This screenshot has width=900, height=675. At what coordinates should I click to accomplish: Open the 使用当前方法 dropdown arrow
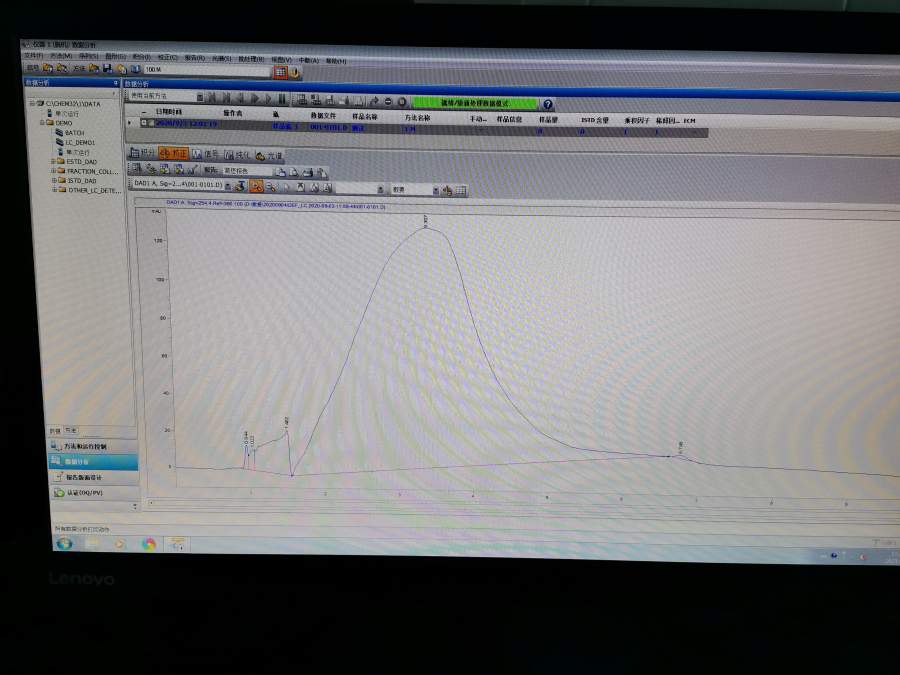199,98
